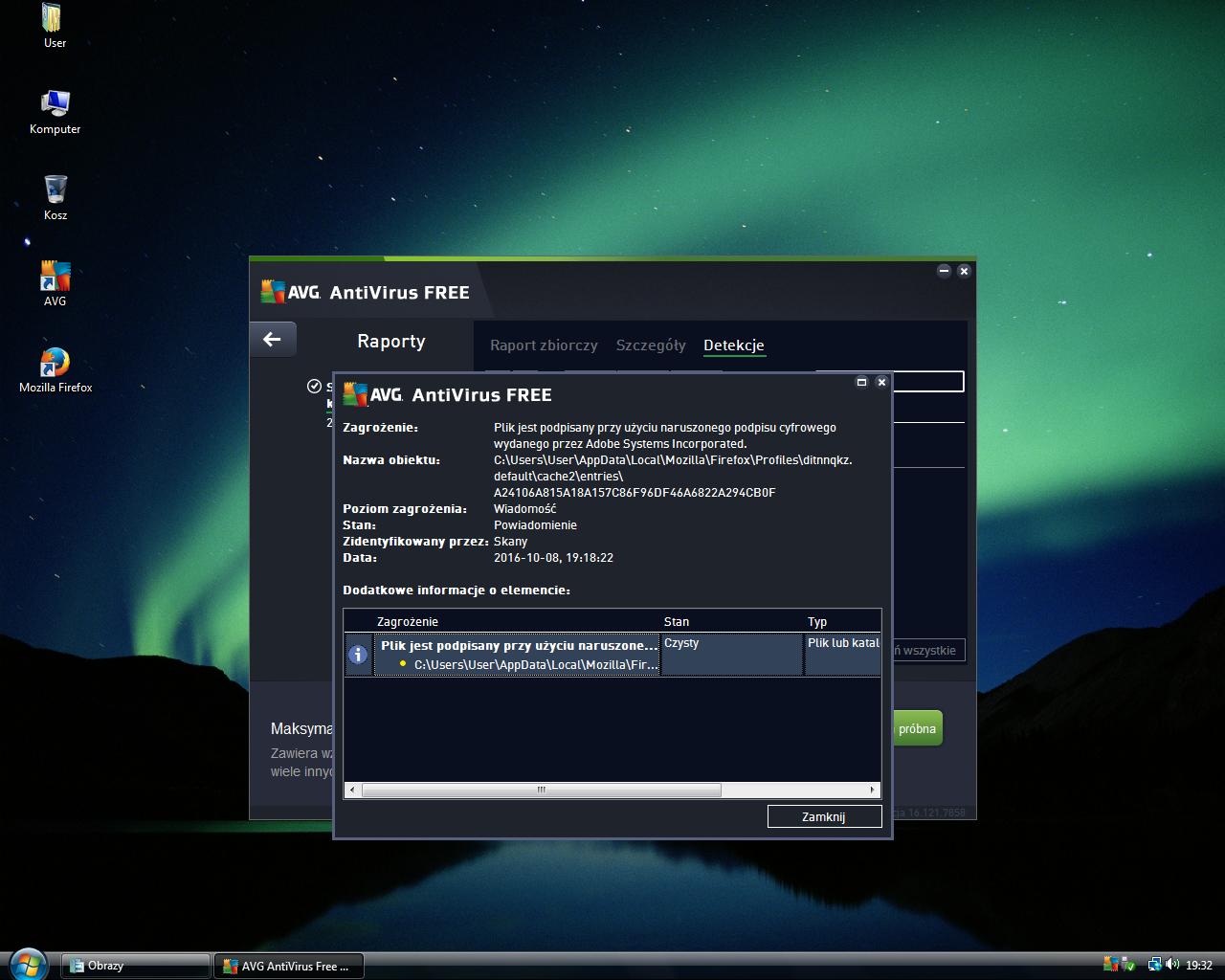Click the AVG logo in the main window header
This screenshot has height=980, width=1225.
(290, 292)
